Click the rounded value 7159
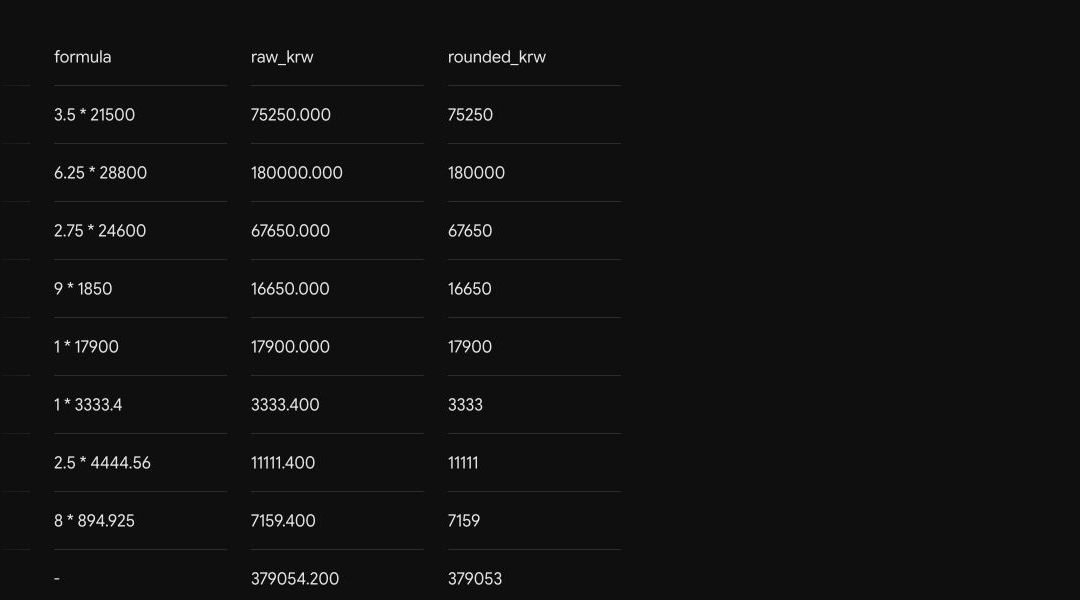 464,520
